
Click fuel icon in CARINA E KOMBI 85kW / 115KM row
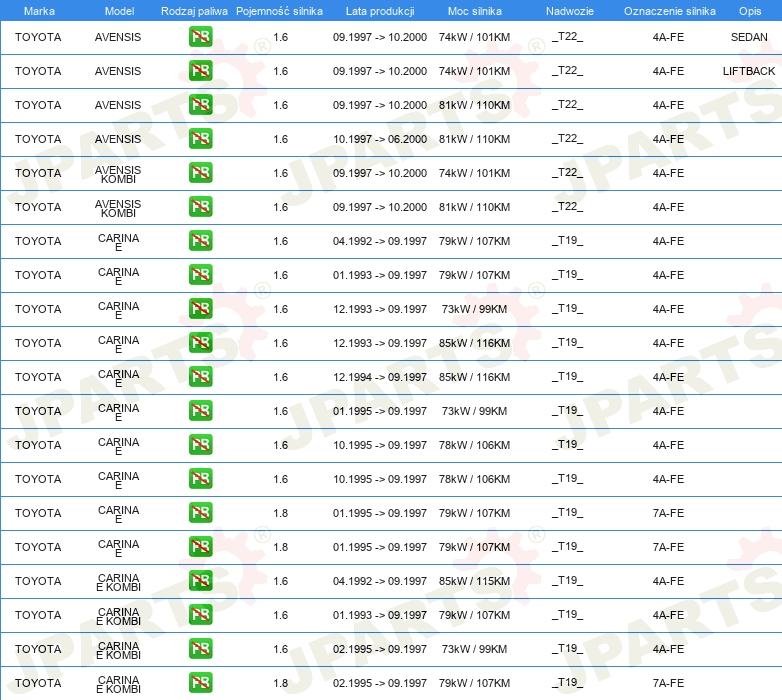point(200,581)
